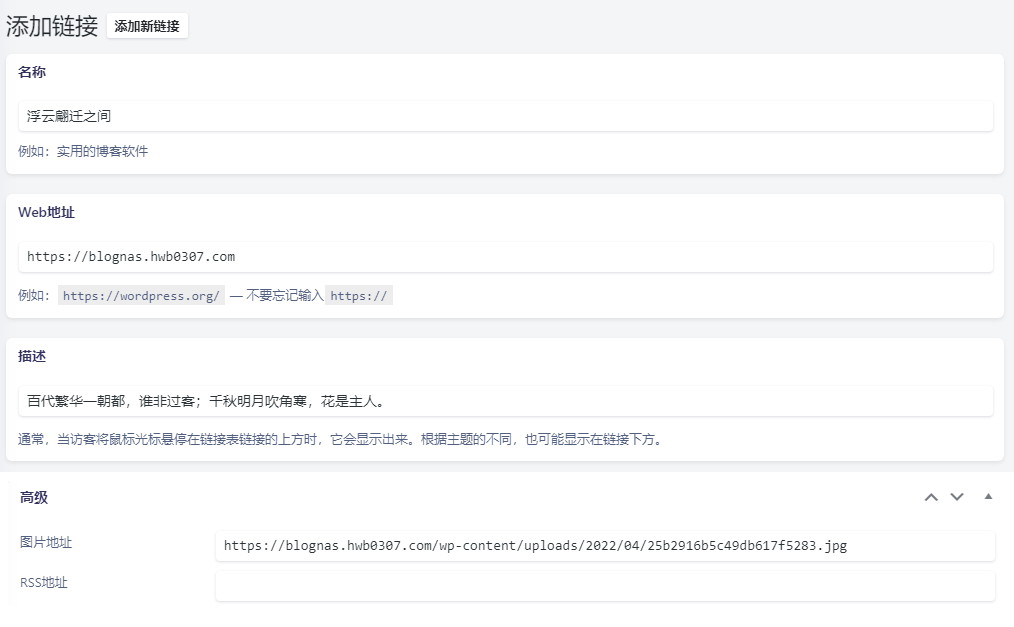Screen dimensions: 1014x627
Task: Click the 添加链接 page heading
Action: [54, 27]
